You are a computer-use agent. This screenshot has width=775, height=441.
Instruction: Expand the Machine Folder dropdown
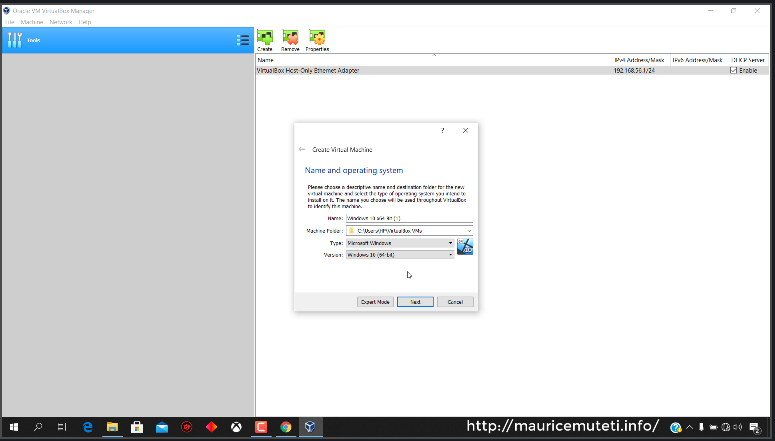[469, 231]
